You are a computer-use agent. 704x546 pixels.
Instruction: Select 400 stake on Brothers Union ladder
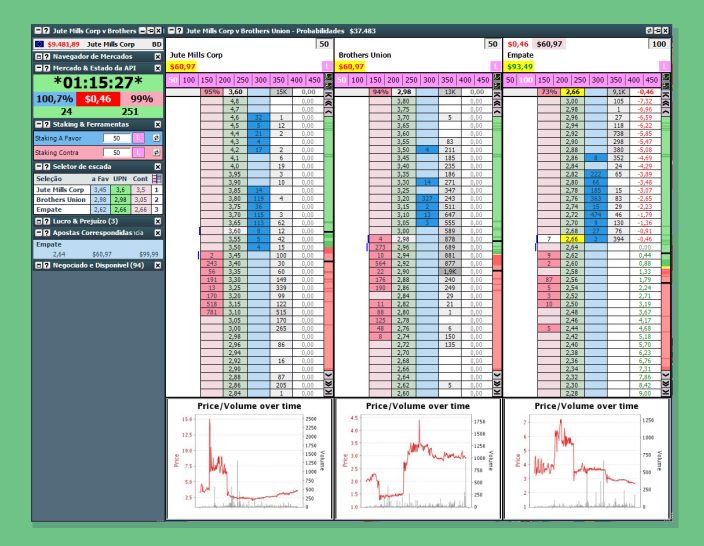tap(465, 80)
